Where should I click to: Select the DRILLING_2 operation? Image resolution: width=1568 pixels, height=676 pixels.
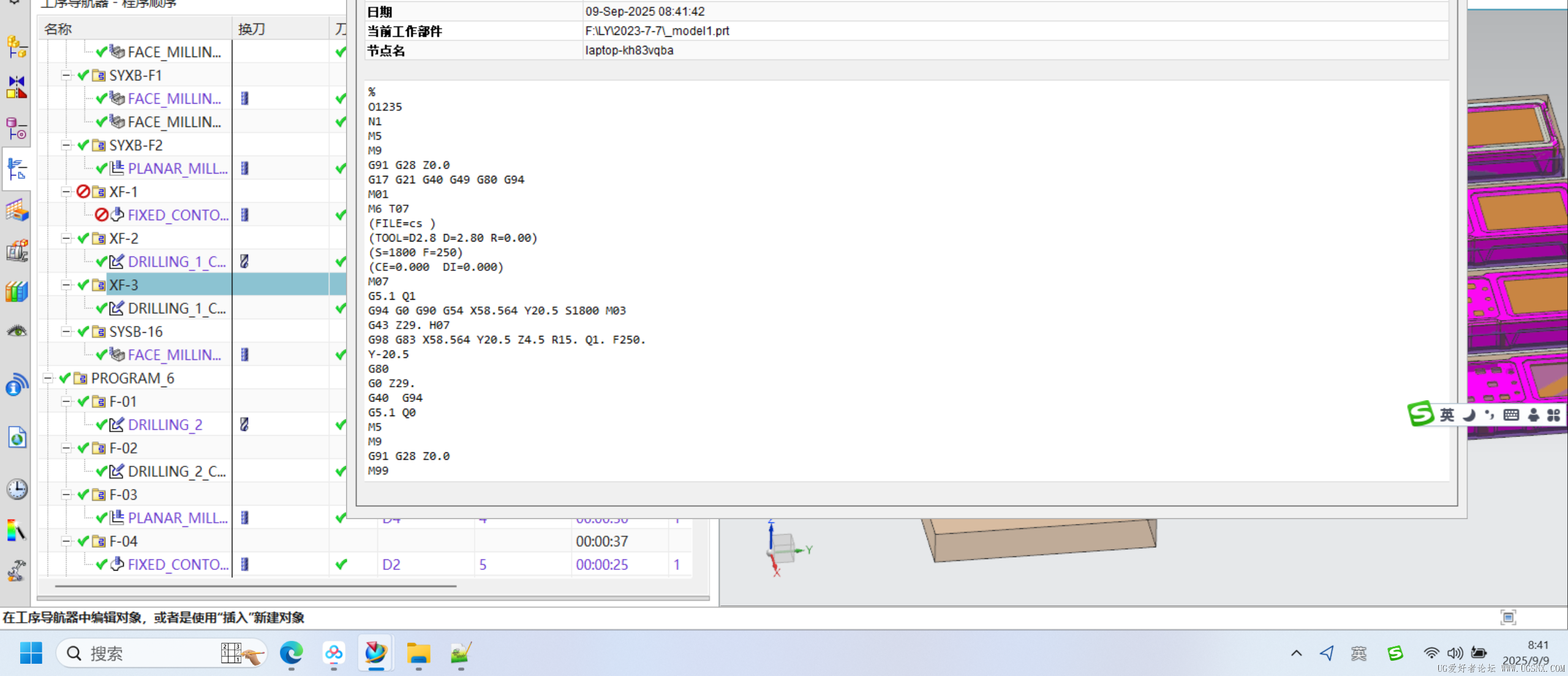click(164, 425)
